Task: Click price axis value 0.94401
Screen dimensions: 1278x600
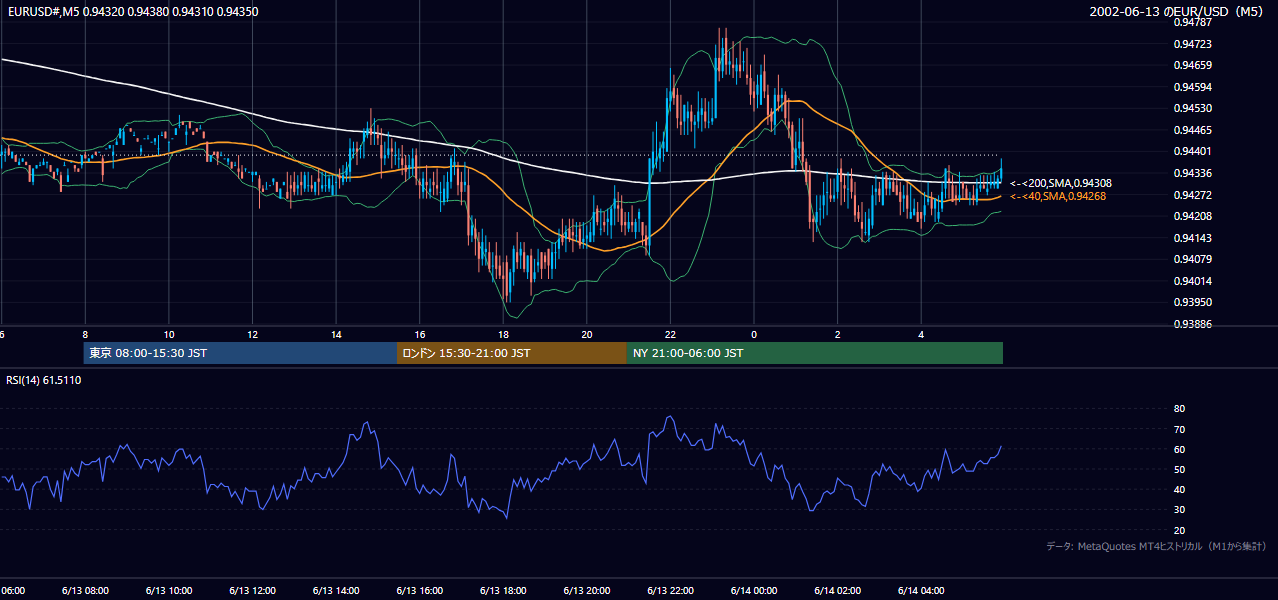Action: click(x=1193, y=151)
